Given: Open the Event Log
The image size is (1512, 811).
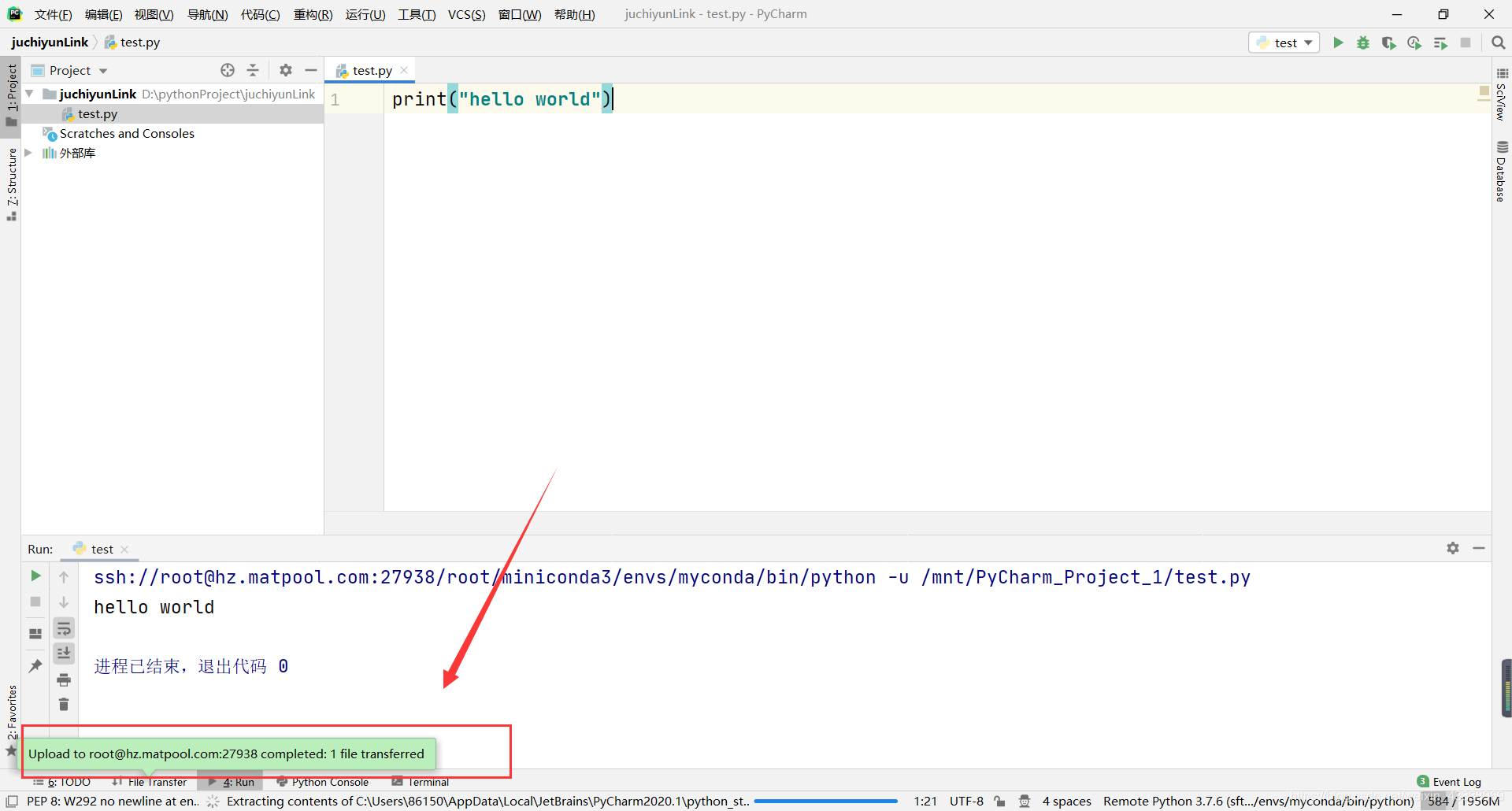Looking at the screenshot, I should (x=1449, y=782).
